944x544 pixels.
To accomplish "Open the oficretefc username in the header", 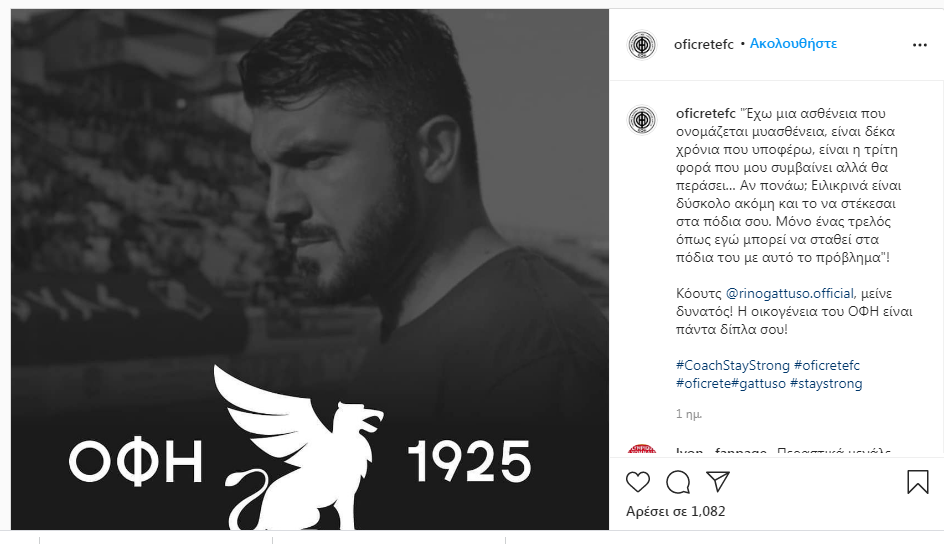I will [703, 45].
